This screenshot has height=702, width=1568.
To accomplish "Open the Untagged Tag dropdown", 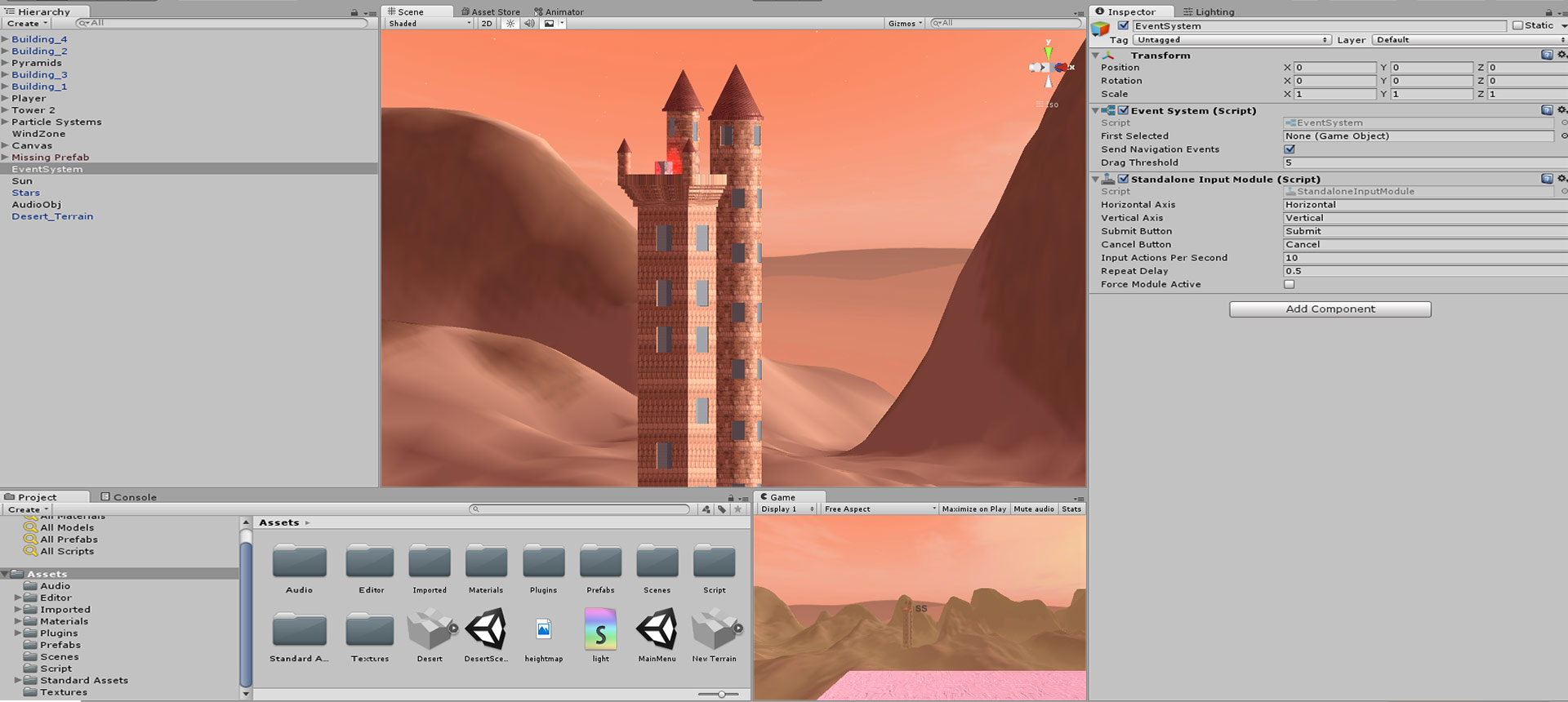I will pyautogui.click(x=1232, y=40).
